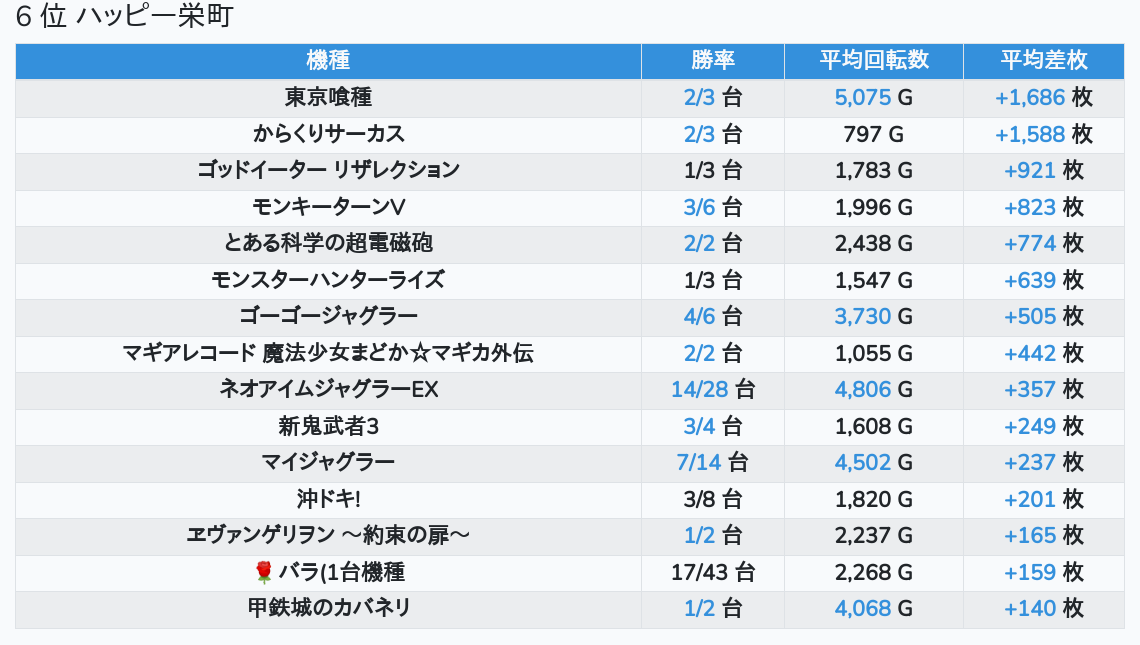
Task: Sort table by 勝率 column header
Action: (712, 60)
